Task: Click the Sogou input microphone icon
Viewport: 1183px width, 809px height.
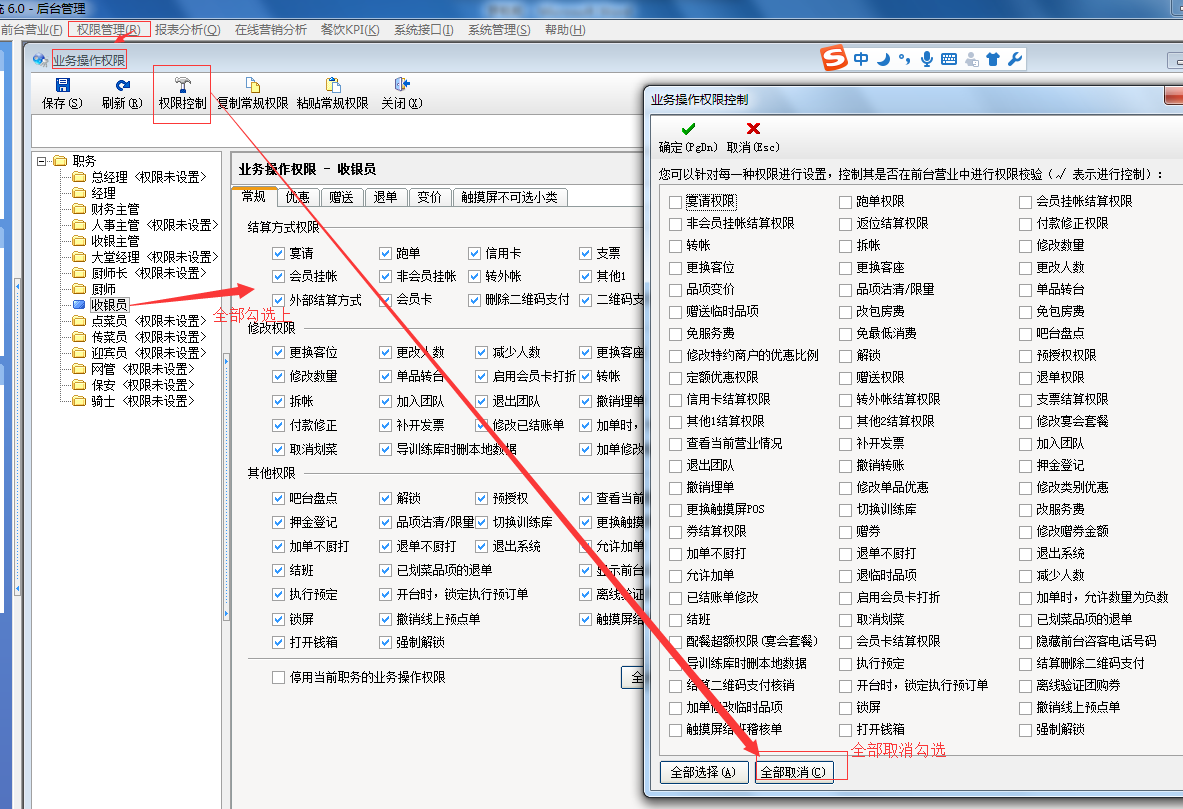Action: pyautogui.click(x=927, y=60)
